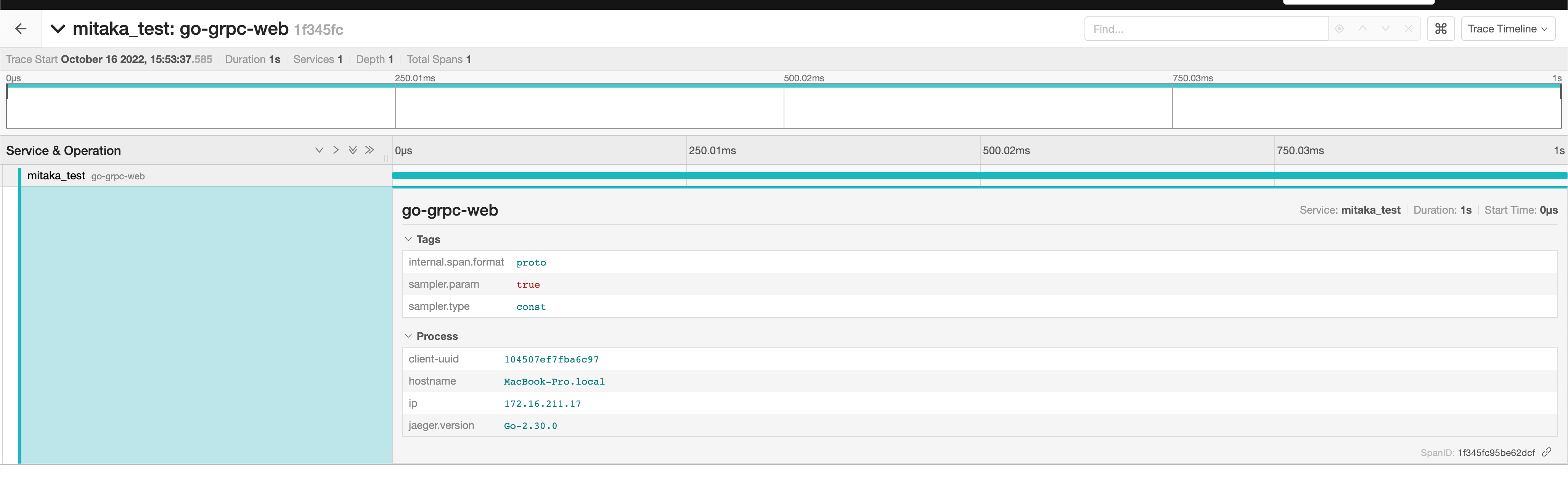
Task: Click the minimap at 500.02ms marker
Action: click(784, 107)
